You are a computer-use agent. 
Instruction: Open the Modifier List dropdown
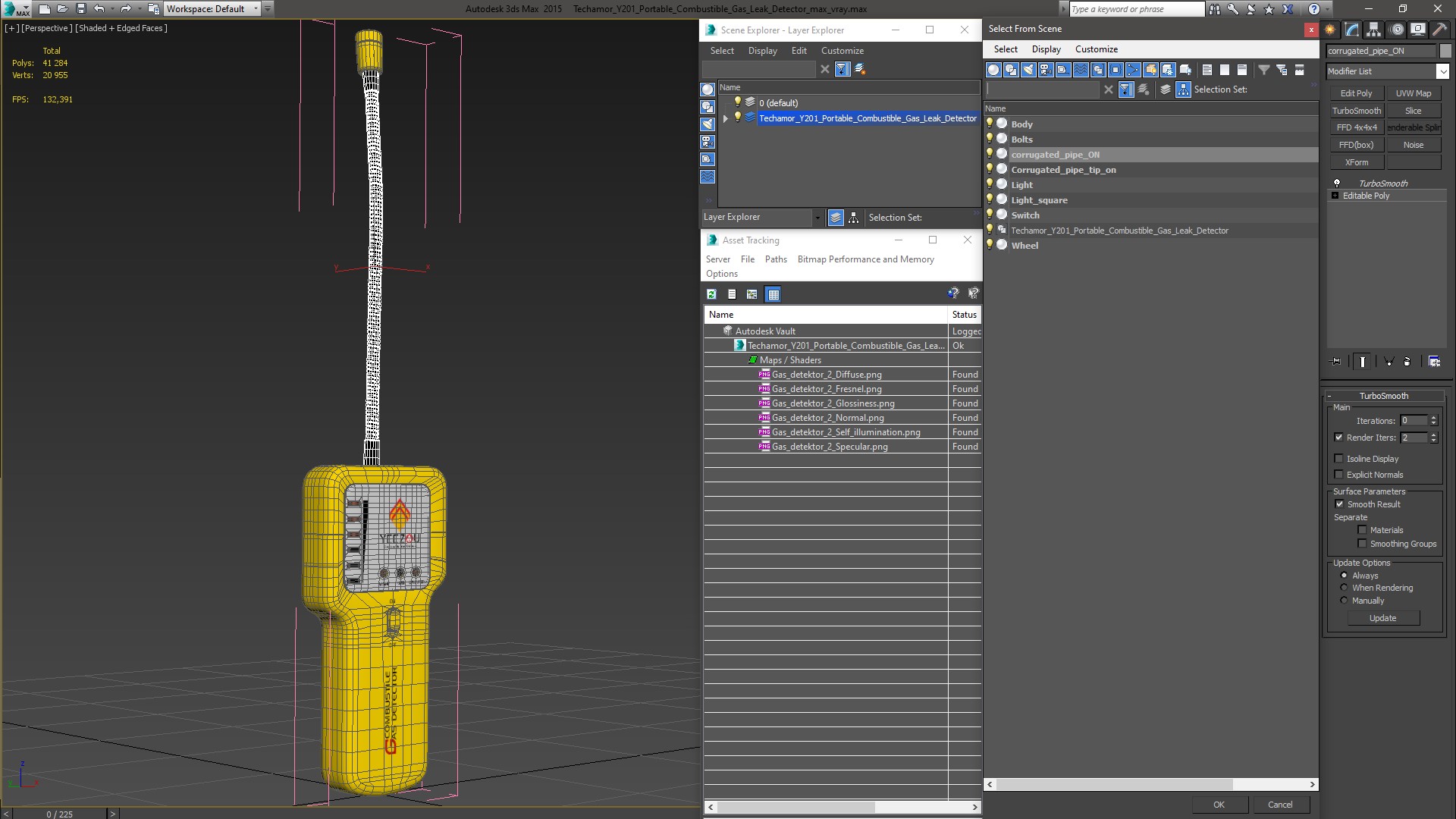click(x=1442, y=71)
